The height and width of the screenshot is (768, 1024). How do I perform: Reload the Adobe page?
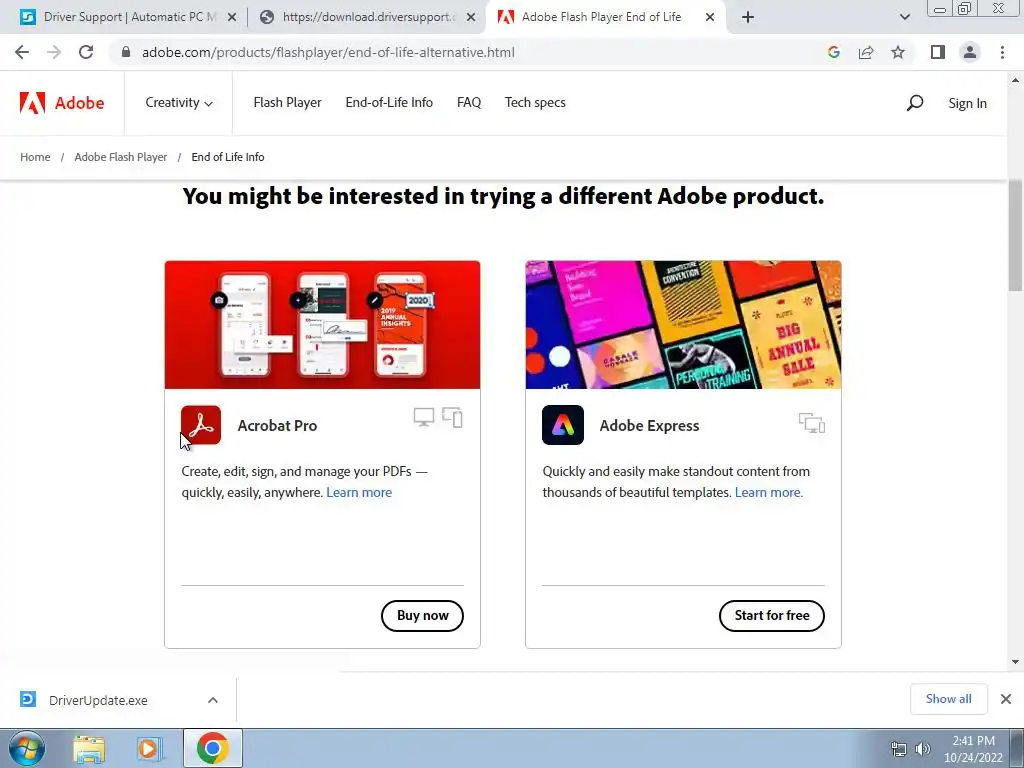pyautogui.click(x=86, y=52)
